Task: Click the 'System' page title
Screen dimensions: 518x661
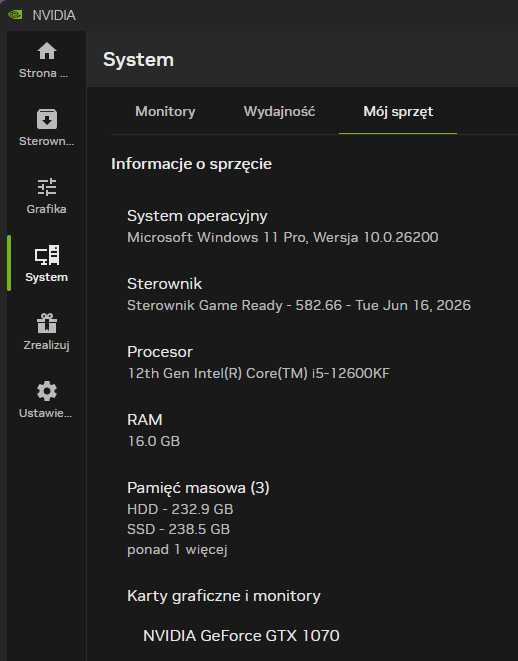Action: (138, 59)
